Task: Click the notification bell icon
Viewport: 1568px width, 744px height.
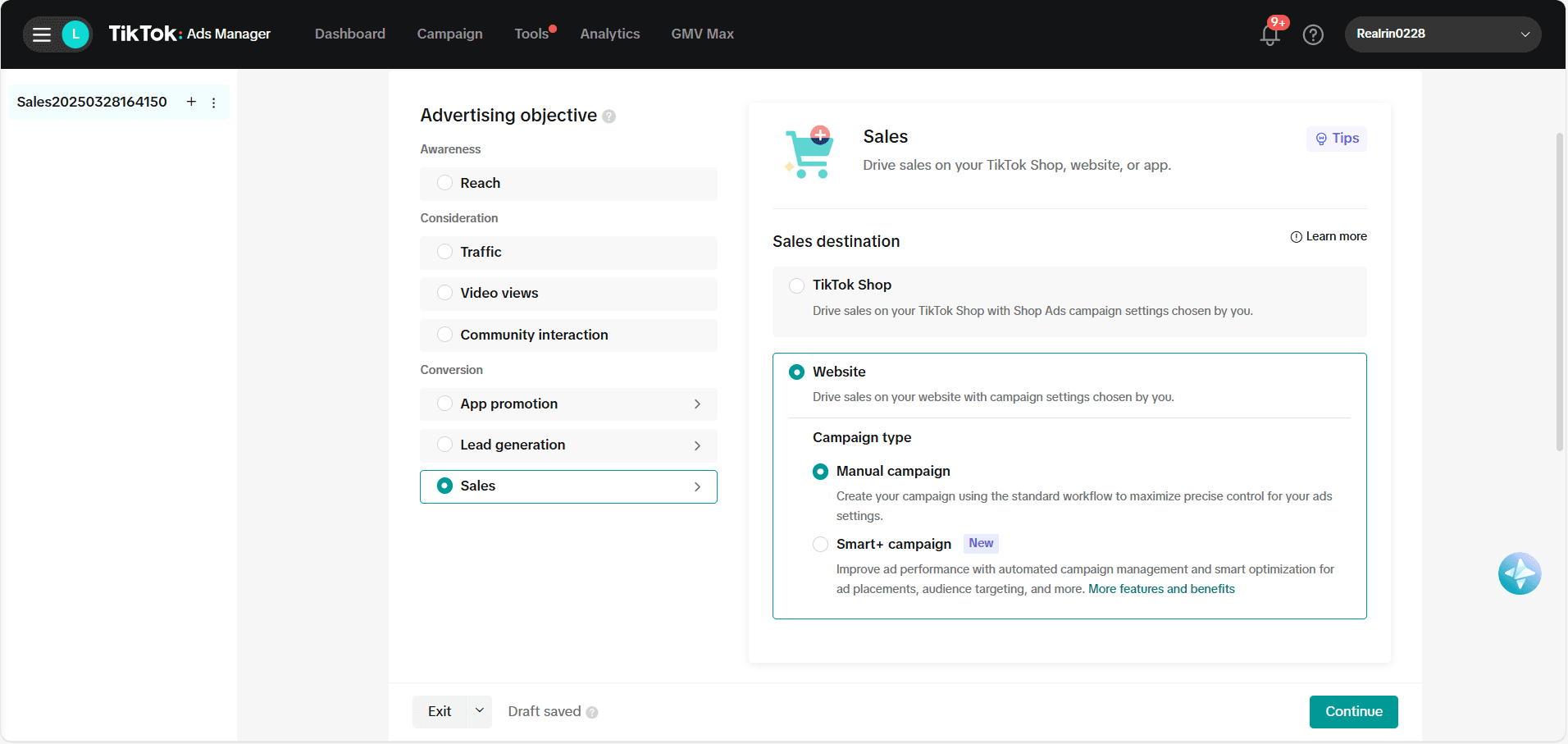Action: point(1270,34)
